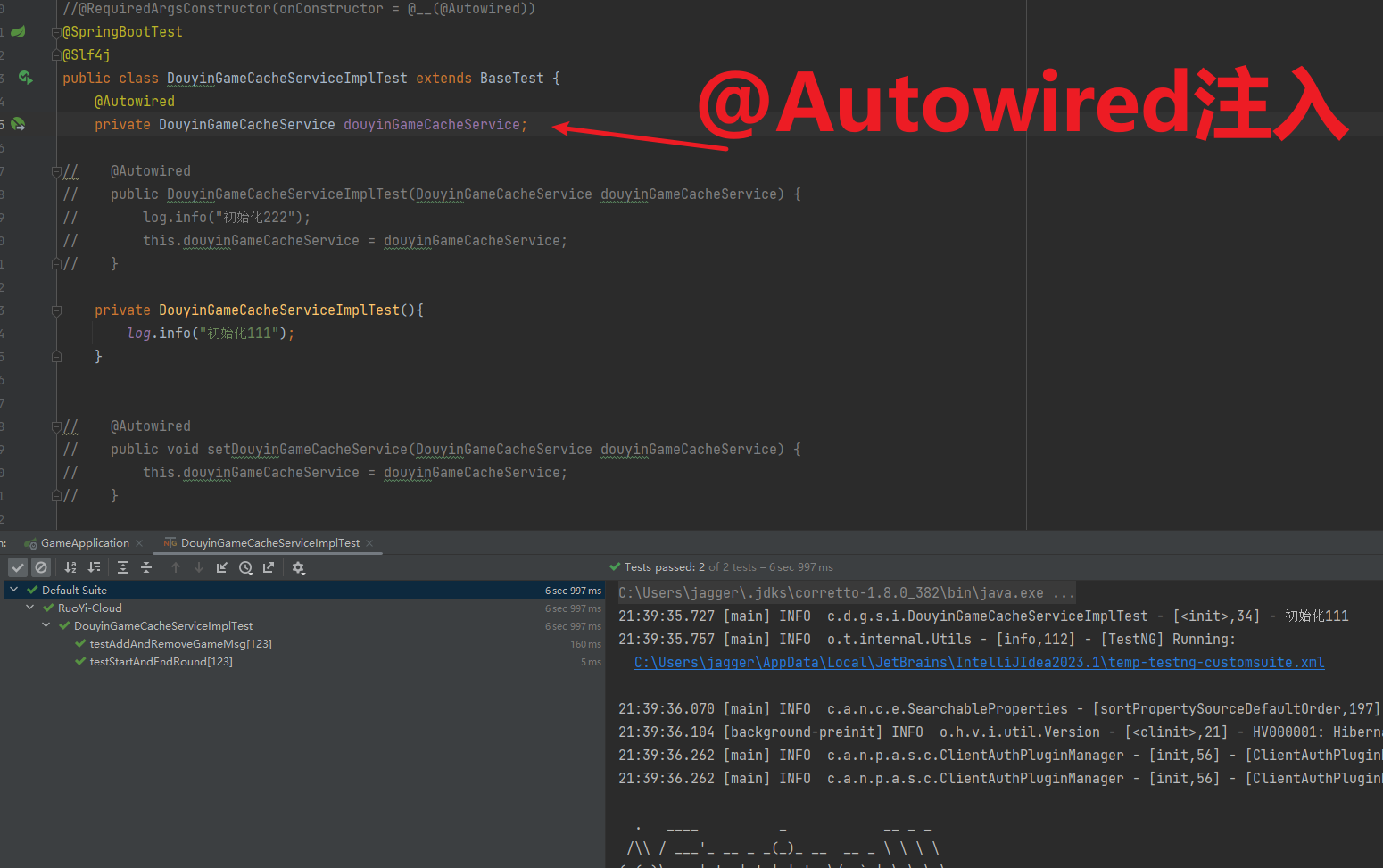Click the java.exe command line in console
The image size is (1383, 868).
(847, 593)
